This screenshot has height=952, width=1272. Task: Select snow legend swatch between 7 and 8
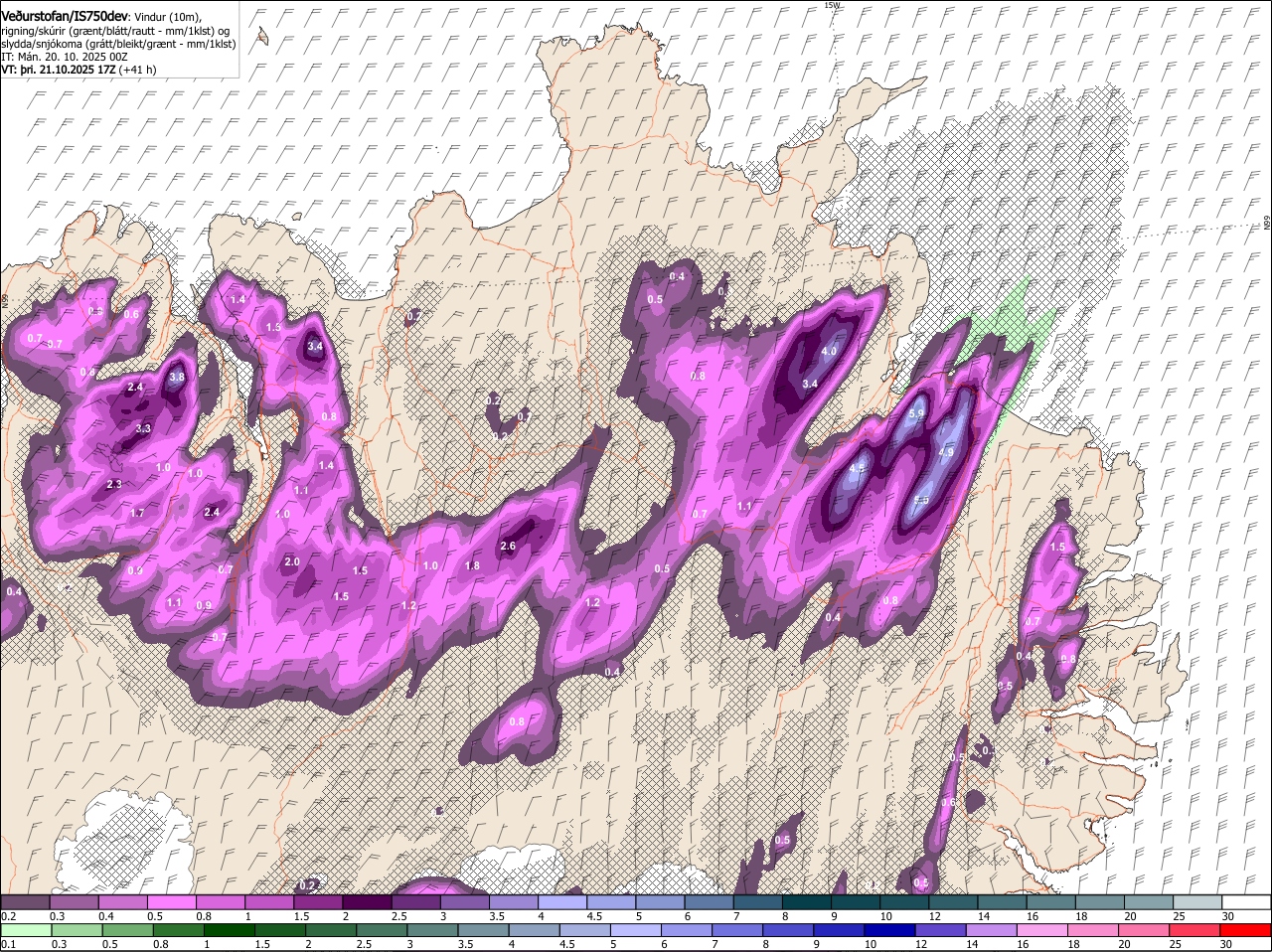758,902
